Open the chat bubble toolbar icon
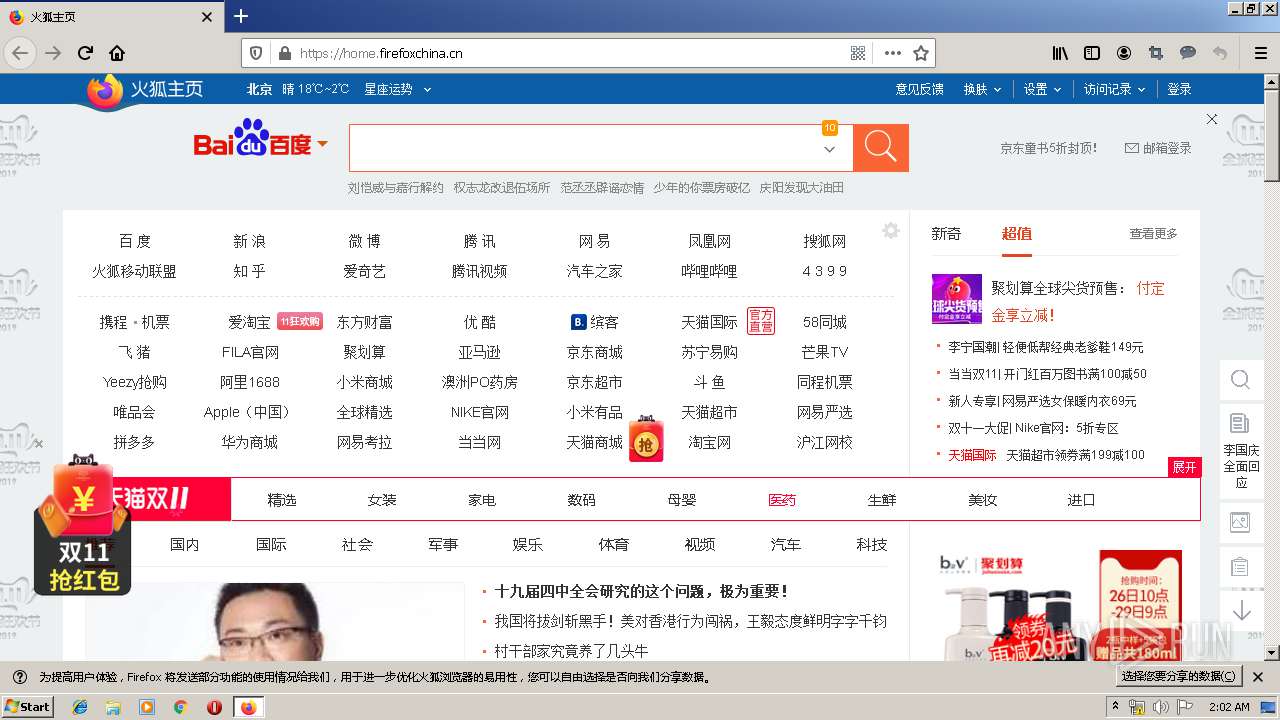 point(1188,53)
